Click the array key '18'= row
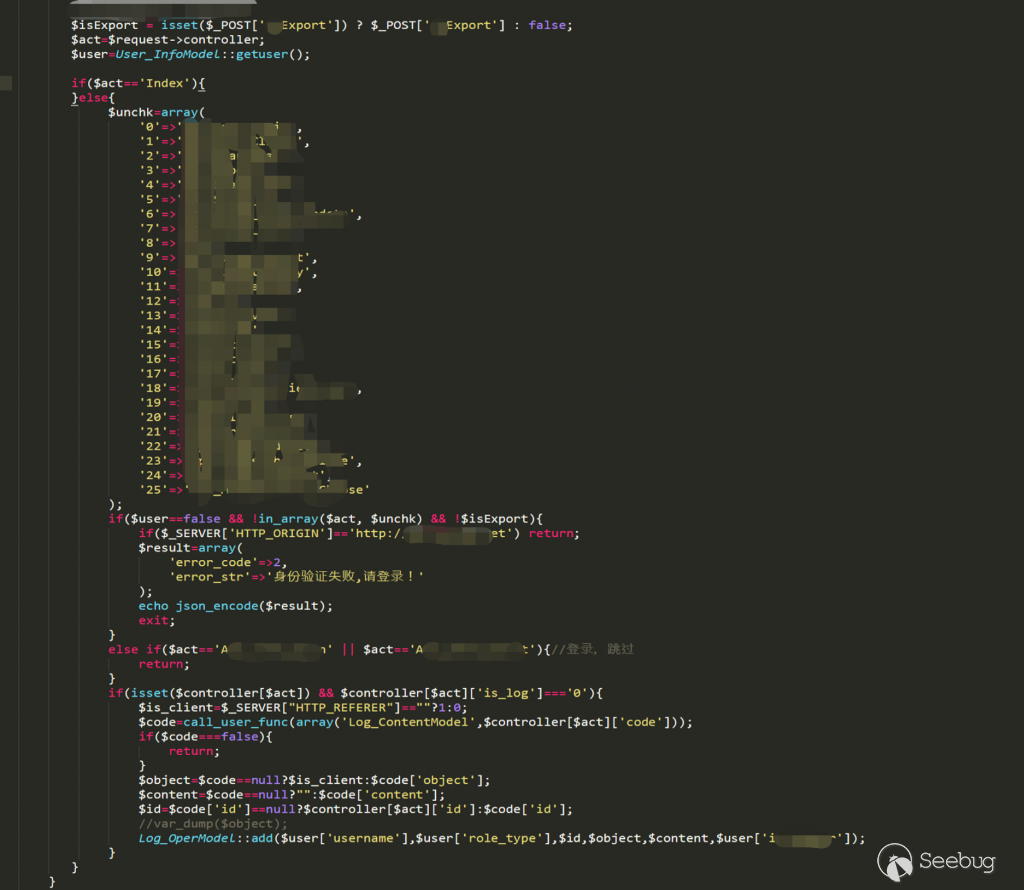The height and width of the screenshot is (890, 1024). [x=250, y=389]
